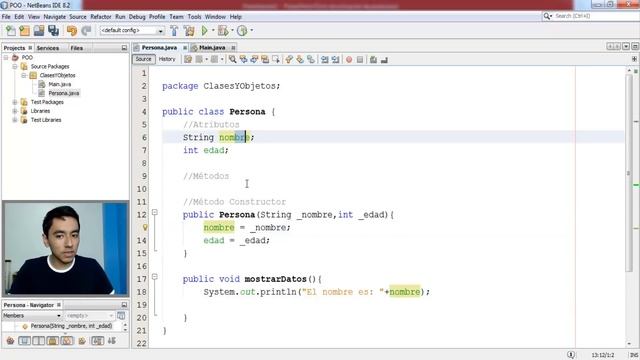Click the Open Project toolbar icon
This screenshot has width=640, height=360.
click(x=39, y=31)
